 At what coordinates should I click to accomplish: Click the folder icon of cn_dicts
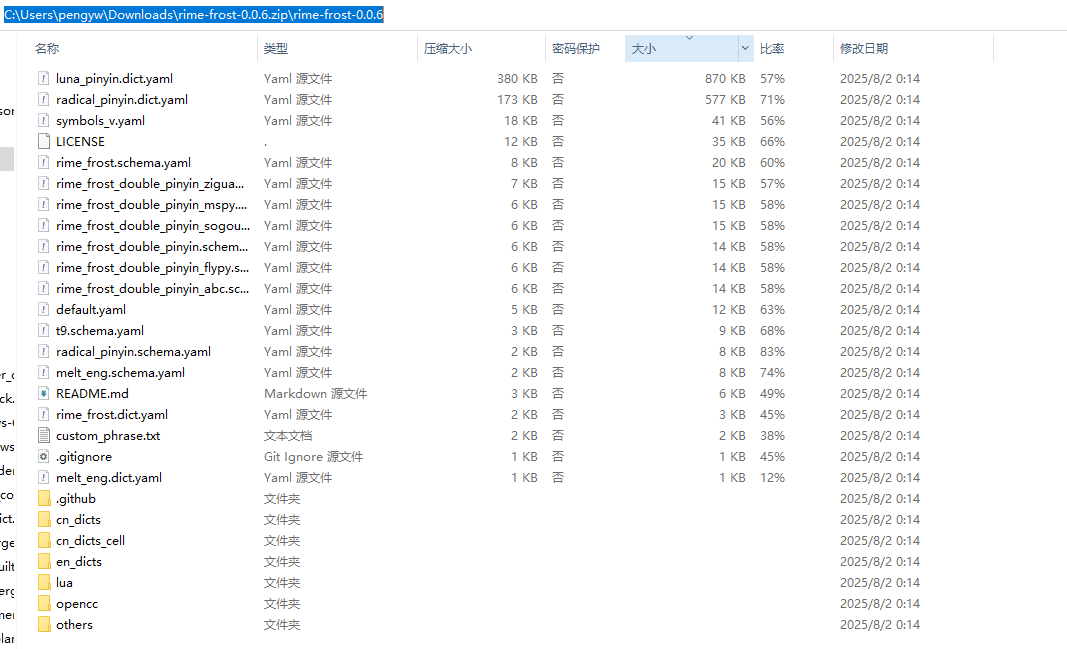[x=46, y=519]
